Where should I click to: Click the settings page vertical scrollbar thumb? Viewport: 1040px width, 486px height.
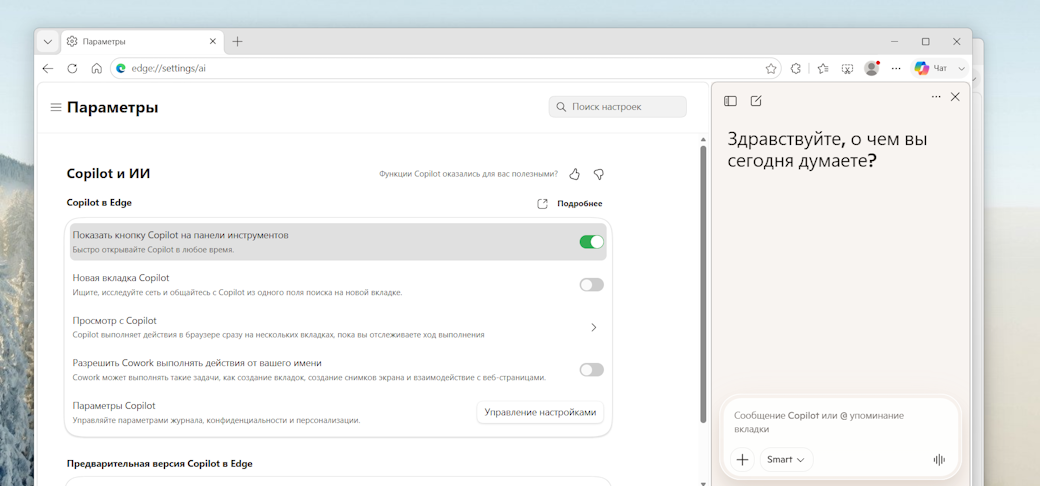click(x=703, y=284)
